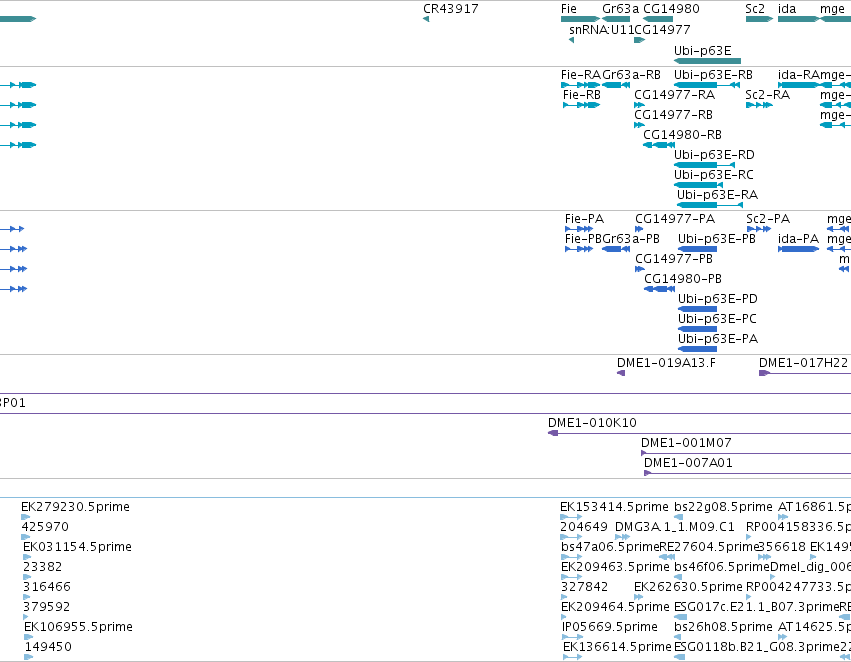Select EST IP05669.5prime
Viewport: 851px width, 662px height.
609,627
